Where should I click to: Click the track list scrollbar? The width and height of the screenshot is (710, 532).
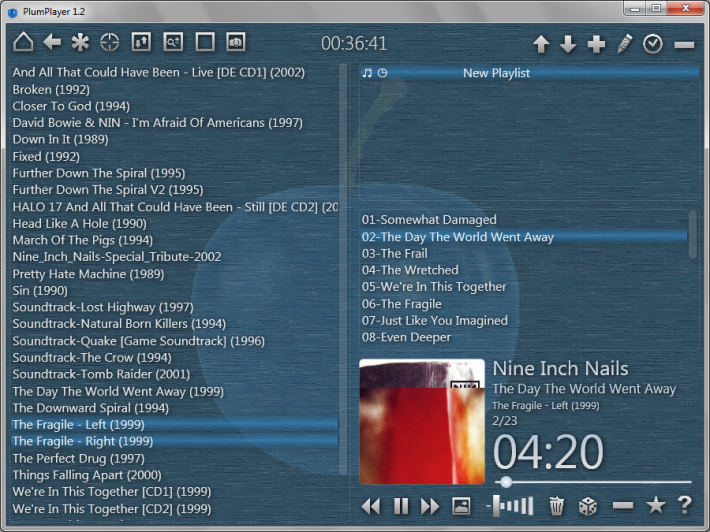pyautogui.click(x=692, y=235)
